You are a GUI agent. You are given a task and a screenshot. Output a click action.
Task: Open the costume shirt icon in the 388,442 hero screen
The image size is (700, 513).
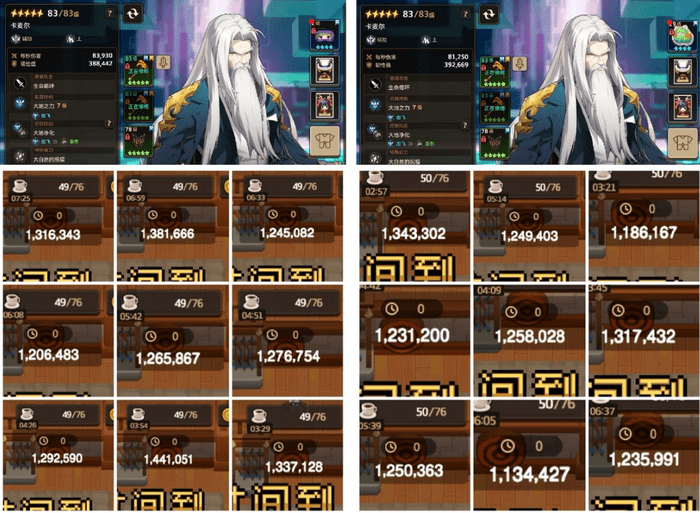tap(324, 141)
